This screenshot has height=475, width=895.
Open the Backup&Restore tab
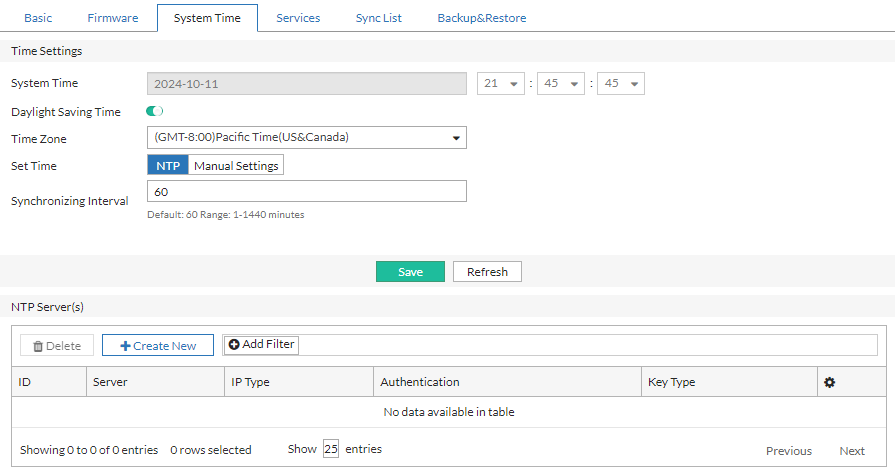481,18
